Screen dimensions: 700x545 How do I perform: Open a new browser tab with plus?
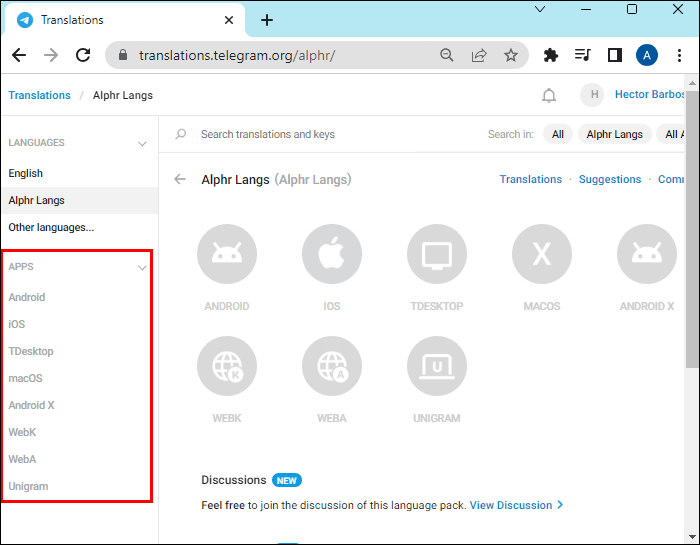point(267,20)
